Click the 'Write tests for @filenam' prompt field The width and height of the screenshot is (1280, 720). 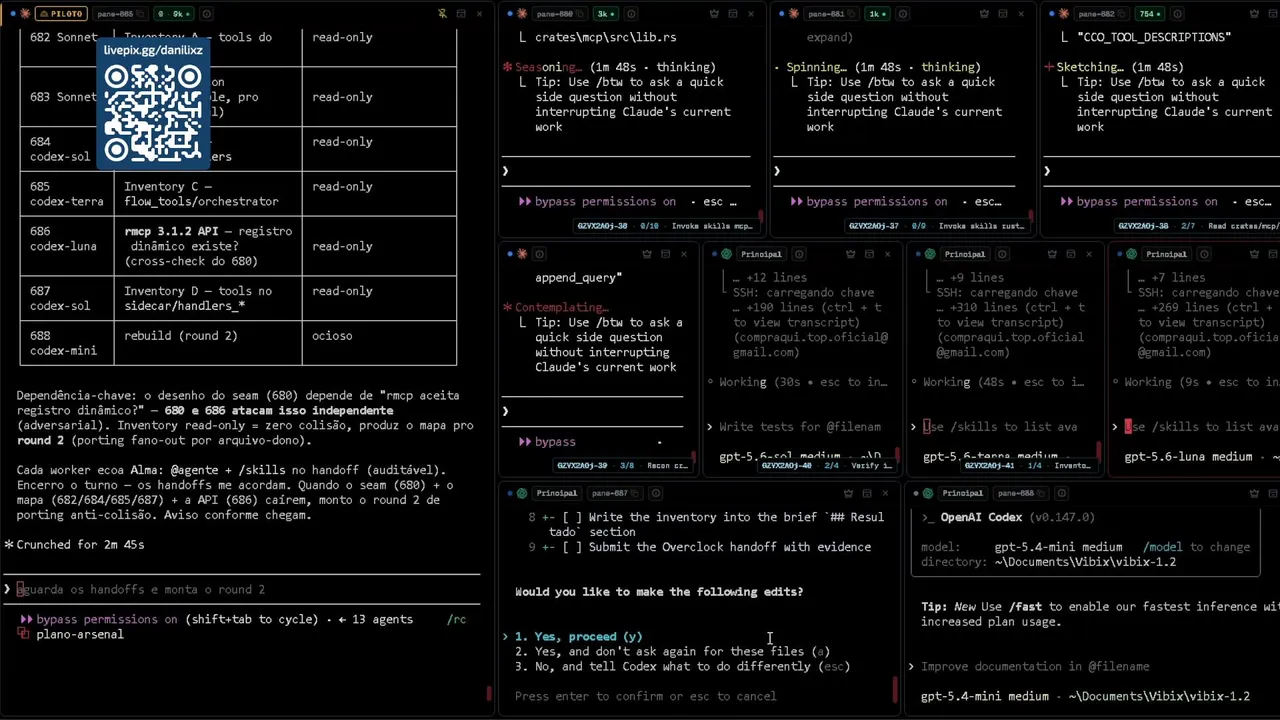[799, 426]
